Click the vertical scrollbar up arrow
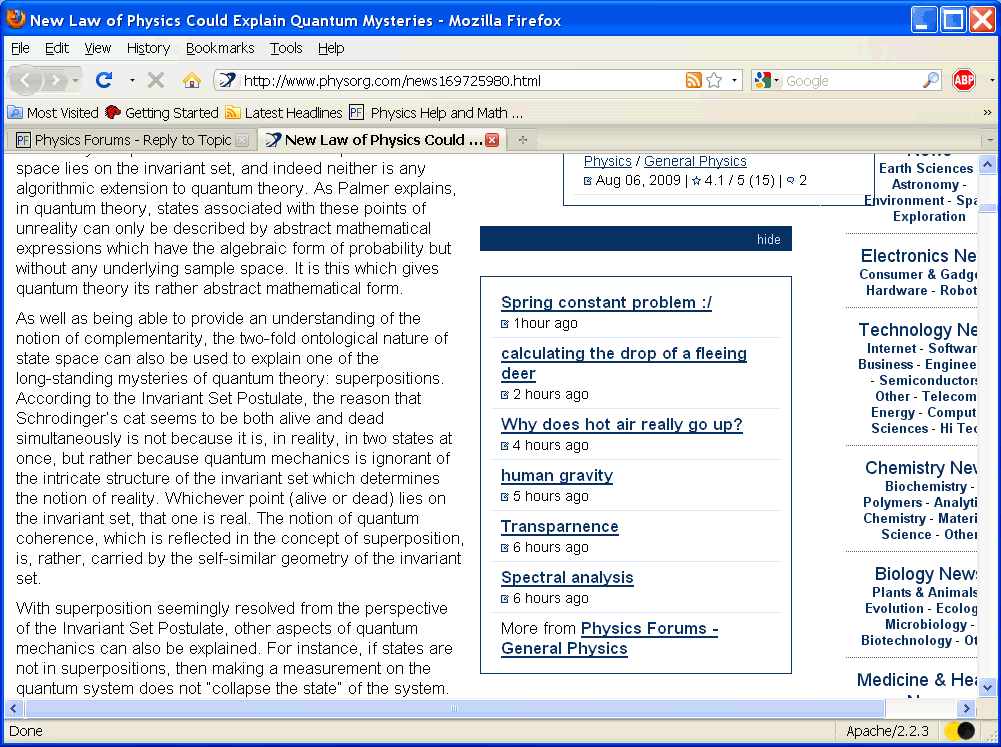This screenshot has height=747, width=1001. pos(988,164)
